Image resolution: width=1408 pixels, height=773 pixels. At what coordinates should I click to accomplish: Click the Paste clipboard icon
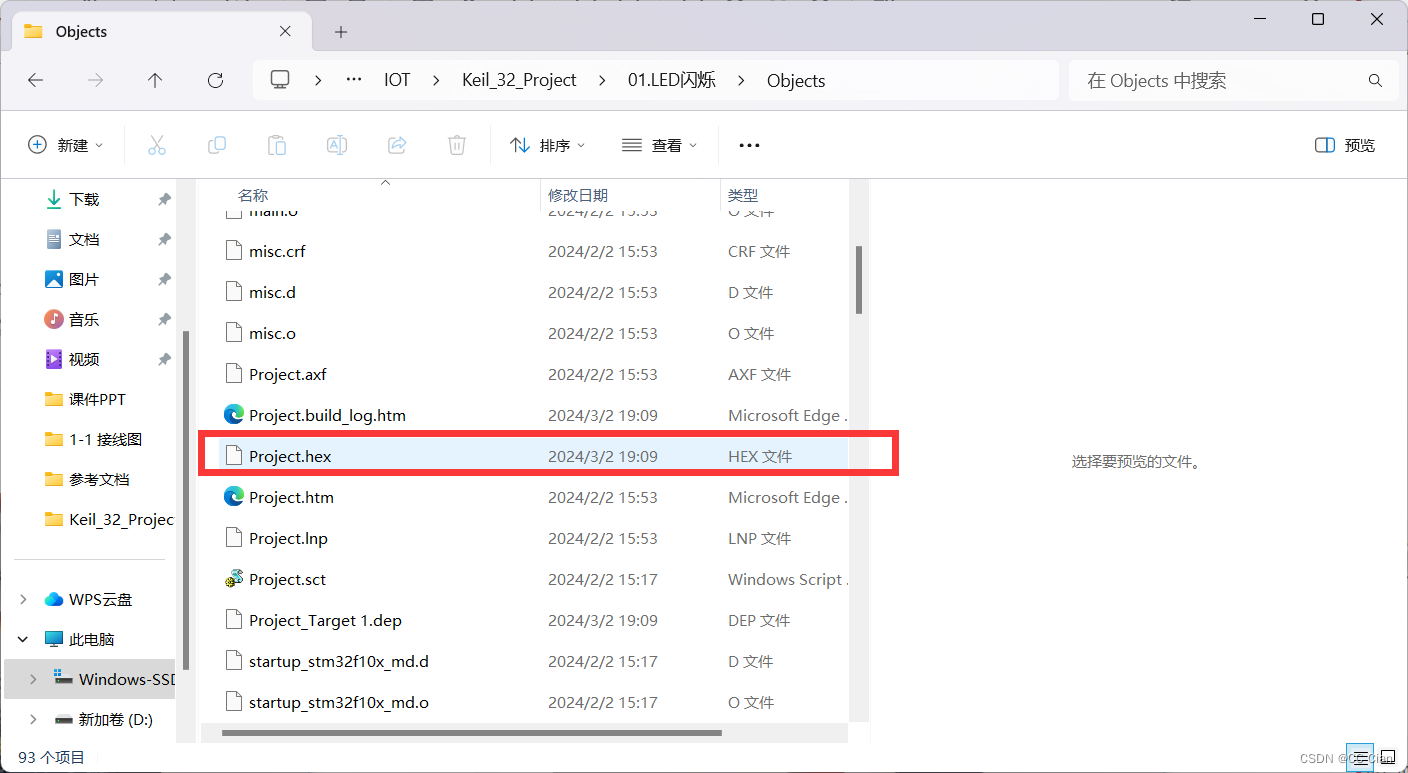(277, 145)
